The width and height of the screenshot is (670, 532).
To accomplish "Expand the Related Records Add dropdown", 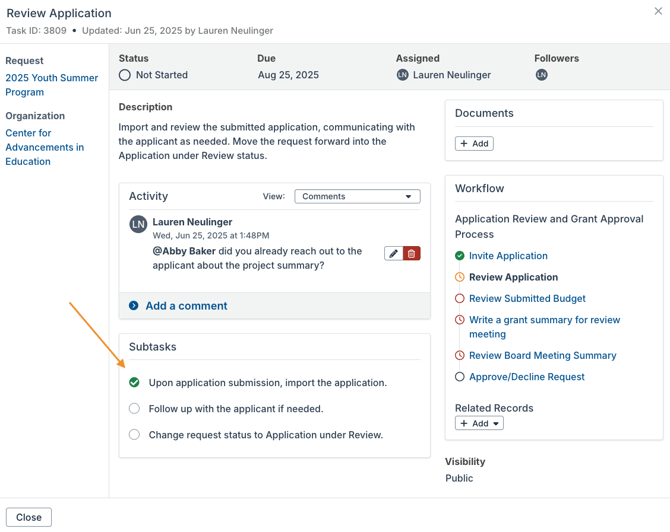I will coord(479,423).
